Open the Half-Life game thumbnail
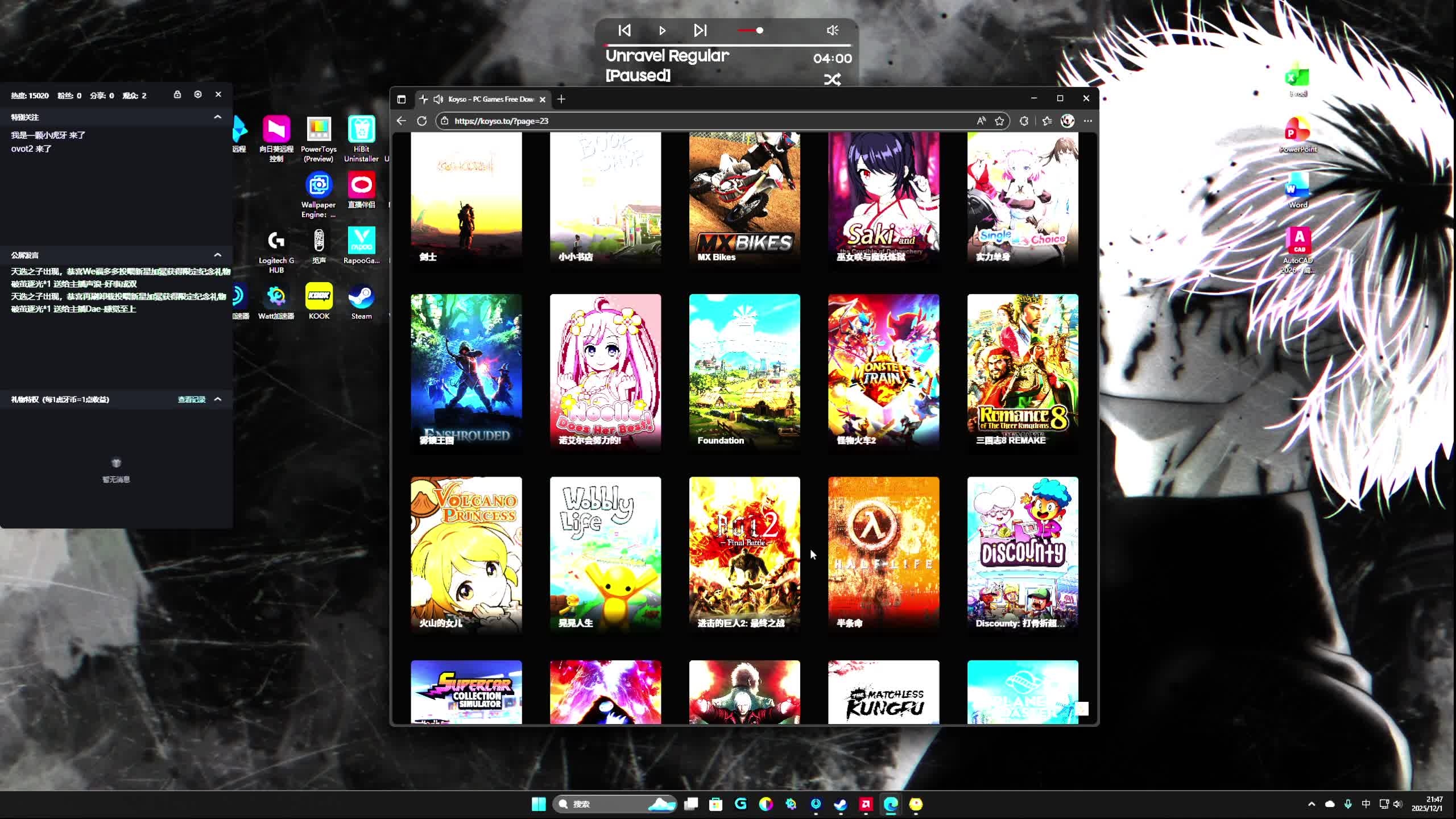 [883, 552]
